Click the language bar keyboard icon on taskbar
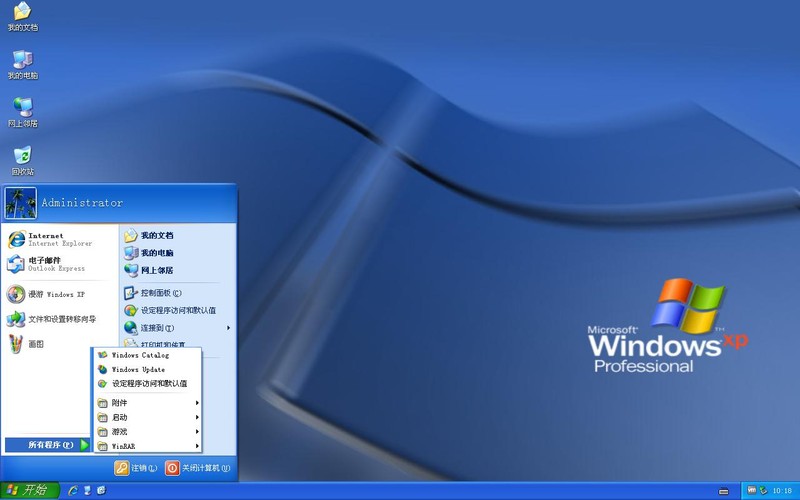This screenshot has width=800, height=500. (723, 491)
